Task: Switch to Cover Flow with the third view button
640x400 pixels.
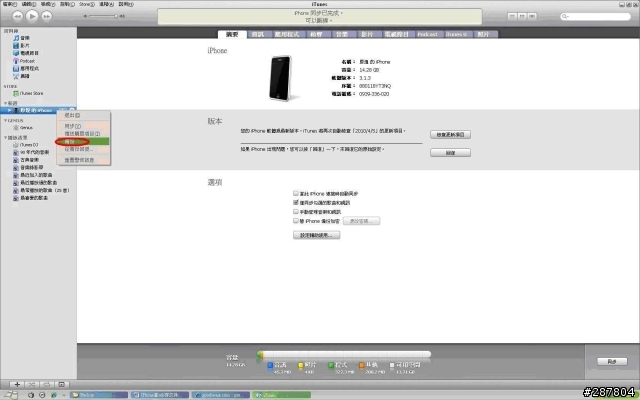Action: [532, 16]
